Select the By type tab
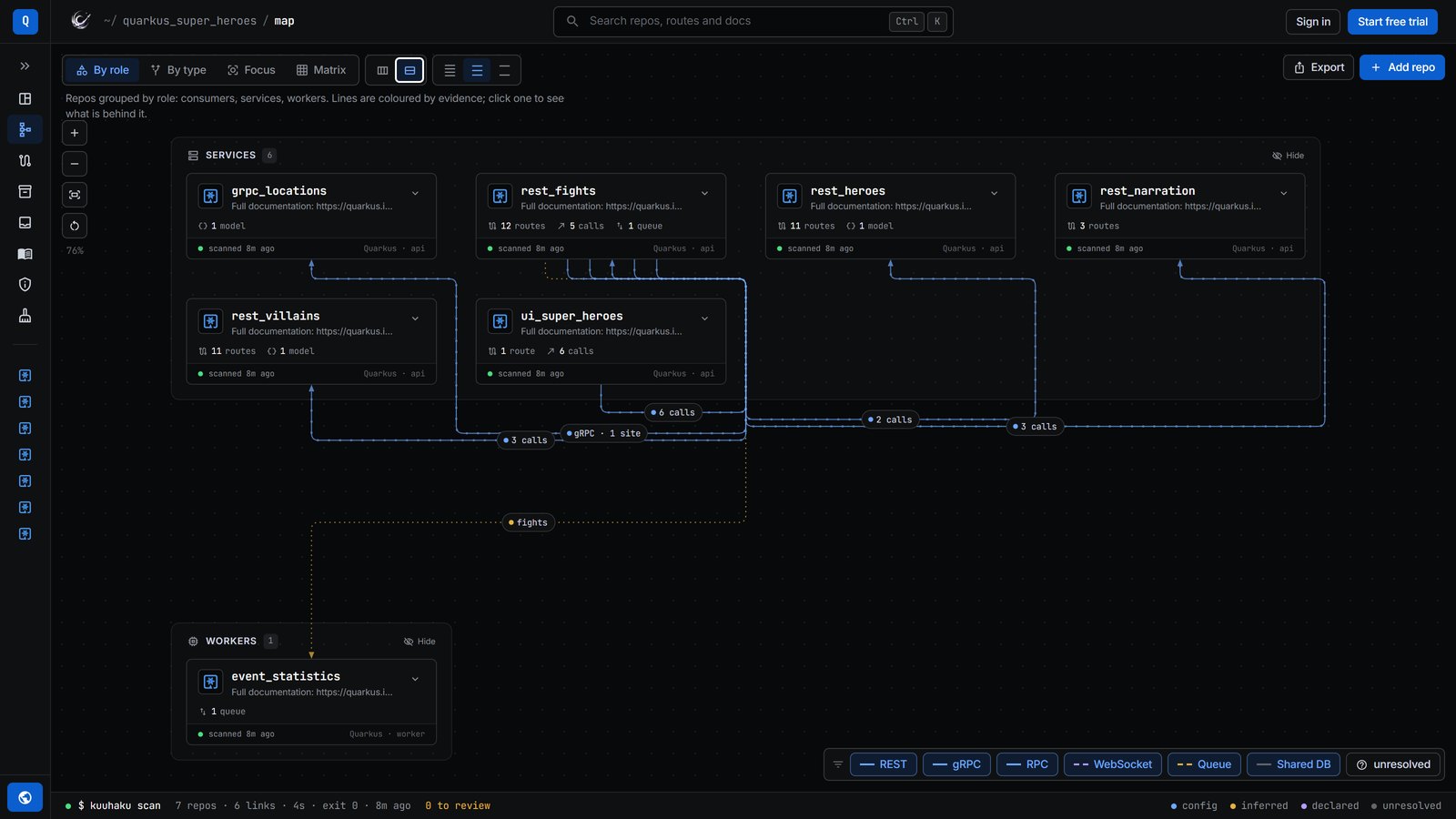 point(178,70)
